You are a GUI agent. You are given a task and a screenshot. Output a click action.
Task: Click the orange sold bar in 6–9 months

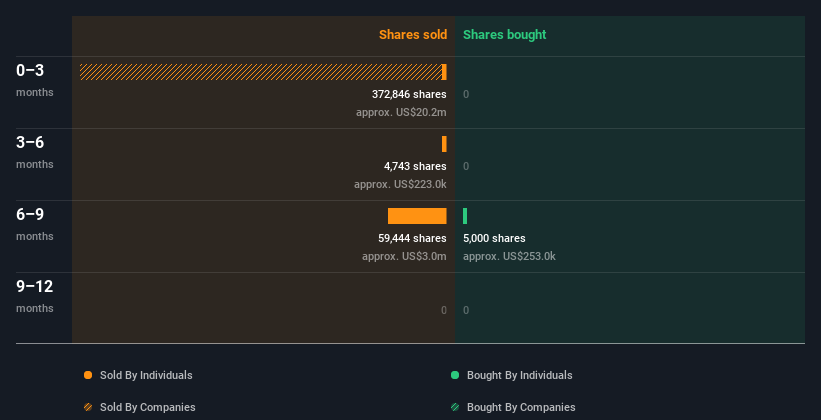(x=417, y=216)
